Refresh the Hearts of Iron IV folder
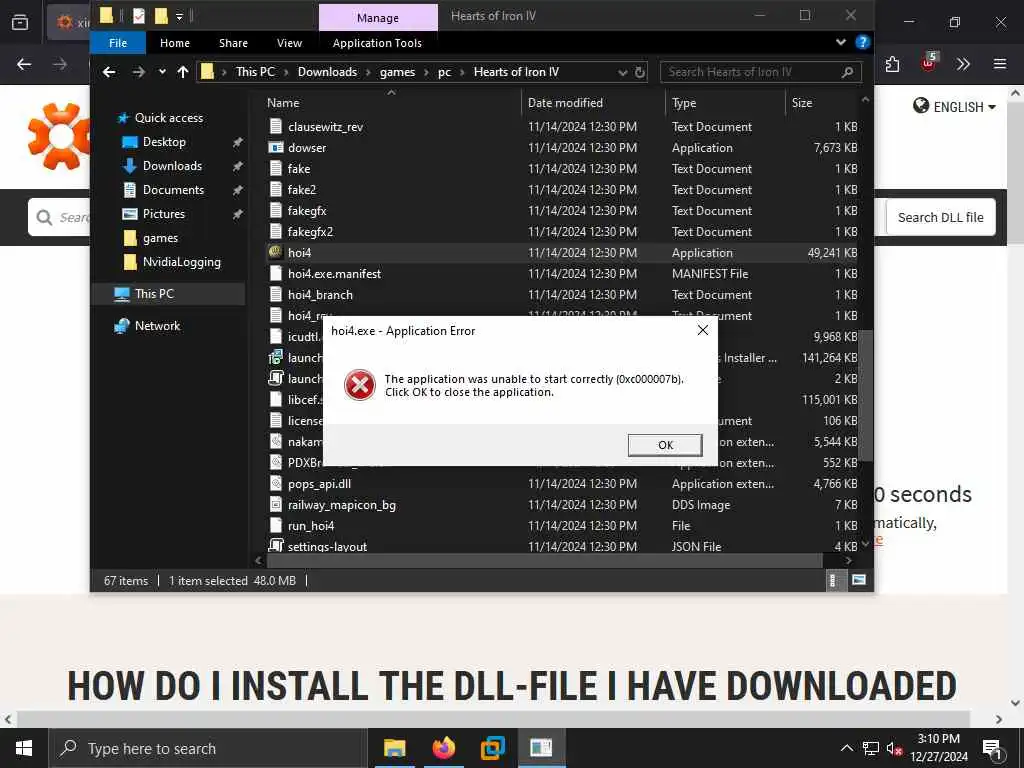This screenshot has height=768, width=1024. click(x=640, y=72)
